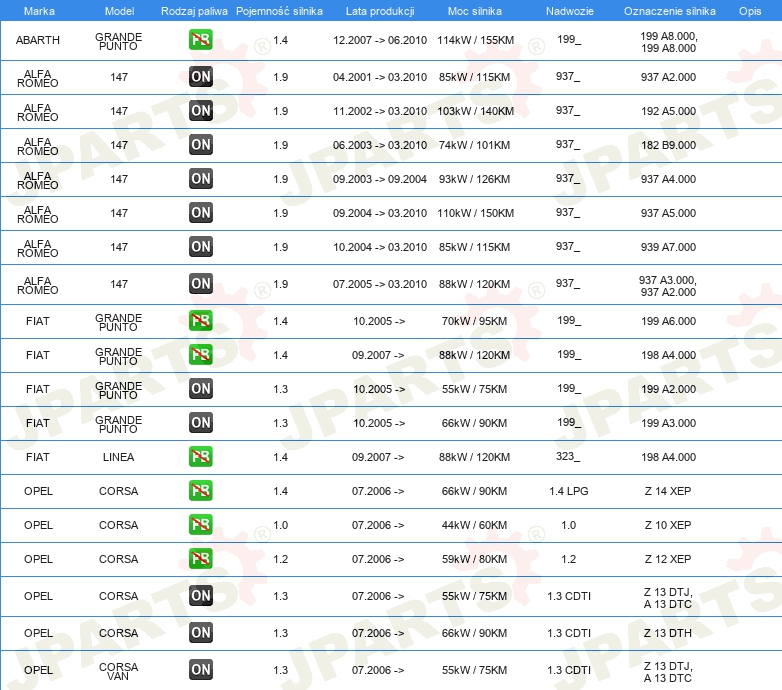This screenshot has height=690, width=782.
Task: Click the ABARTH brand cell
Action: pos(38,40)
